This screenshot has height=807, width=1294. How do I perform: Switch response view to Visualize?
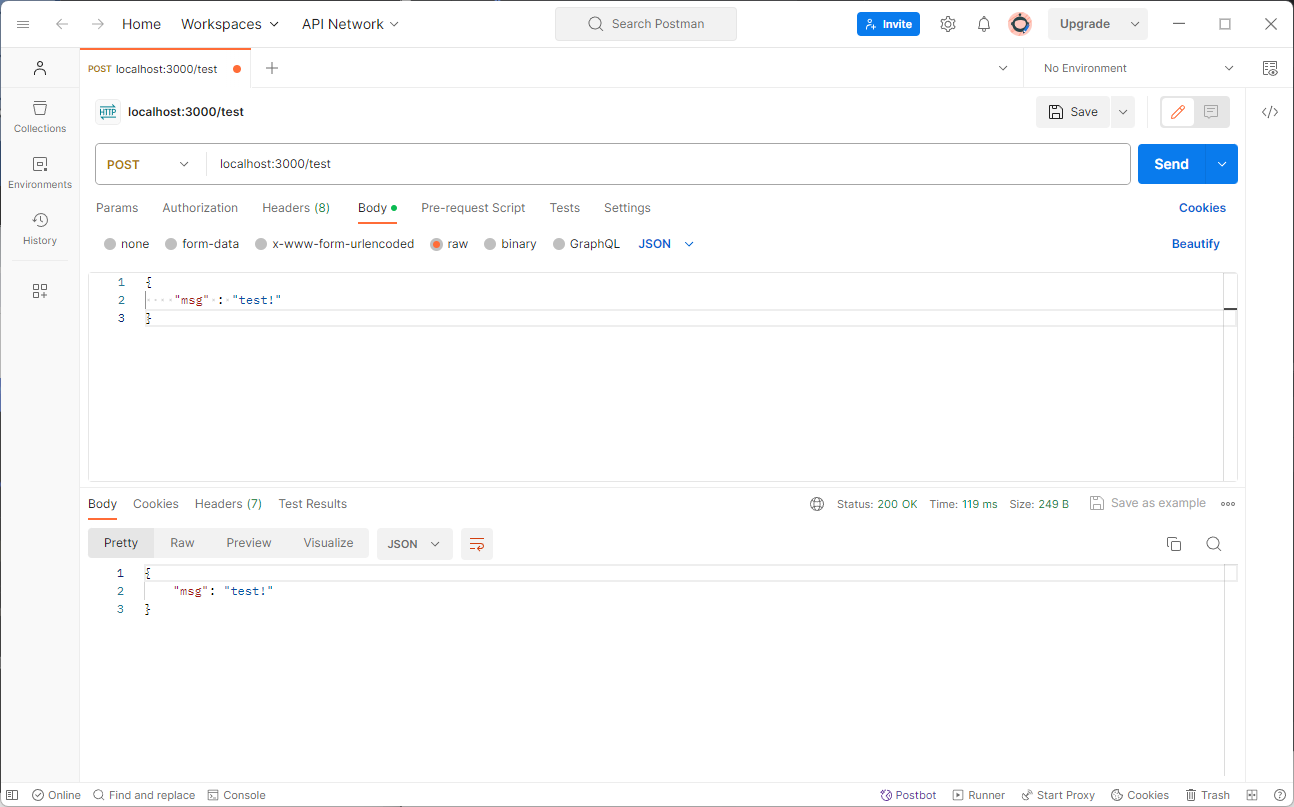[329, 543]
